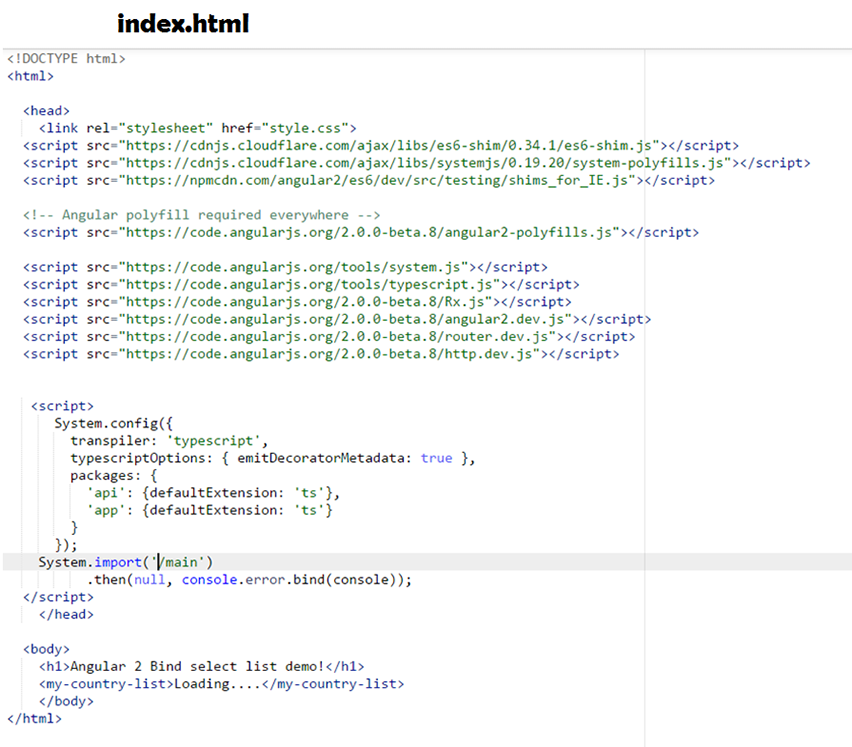Click the shims_for_IE.js script line

click(x=369, y=180)
